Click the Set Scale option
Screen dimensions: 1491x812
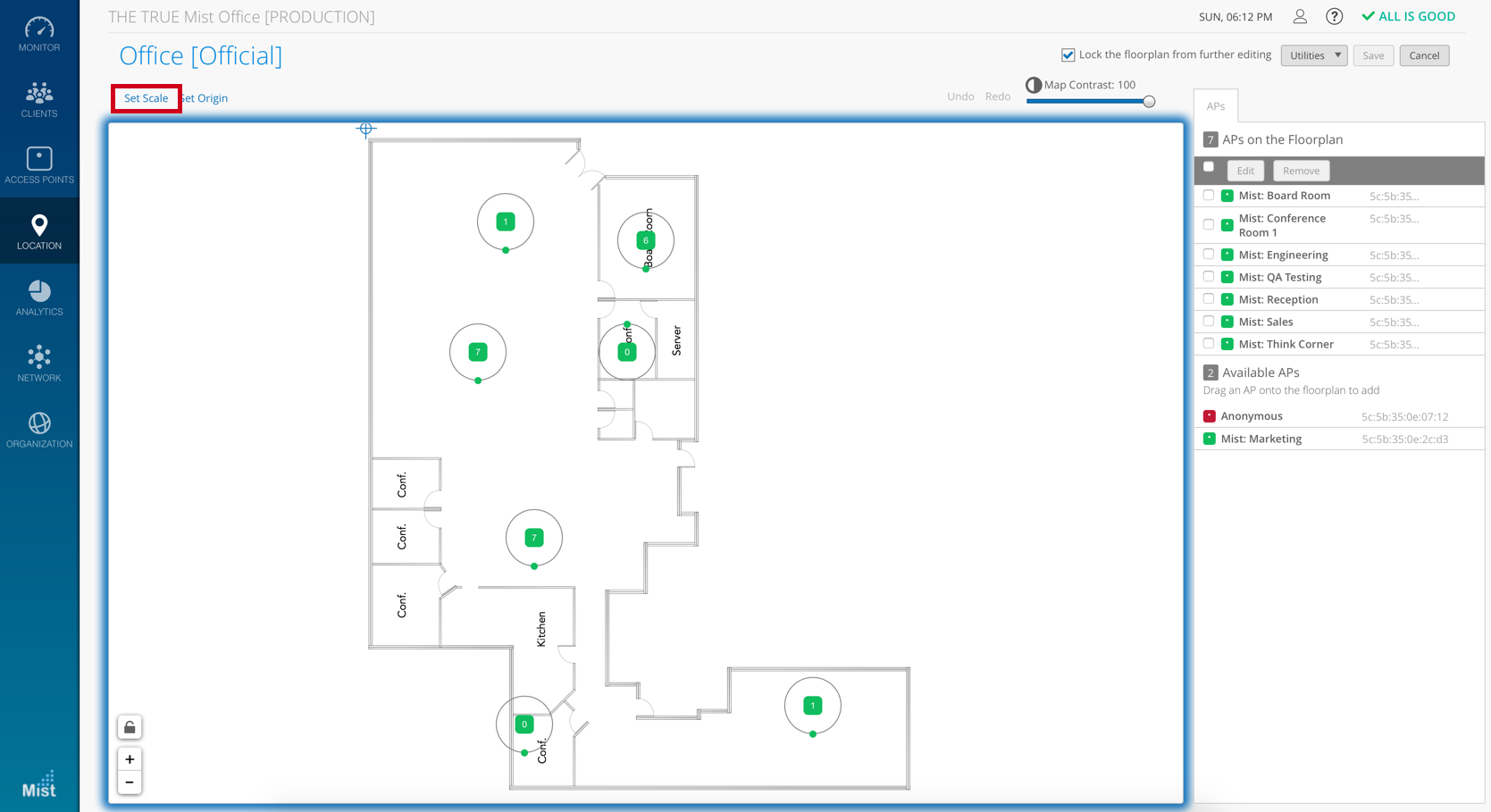pyautogui.click(x=146, y=98)
